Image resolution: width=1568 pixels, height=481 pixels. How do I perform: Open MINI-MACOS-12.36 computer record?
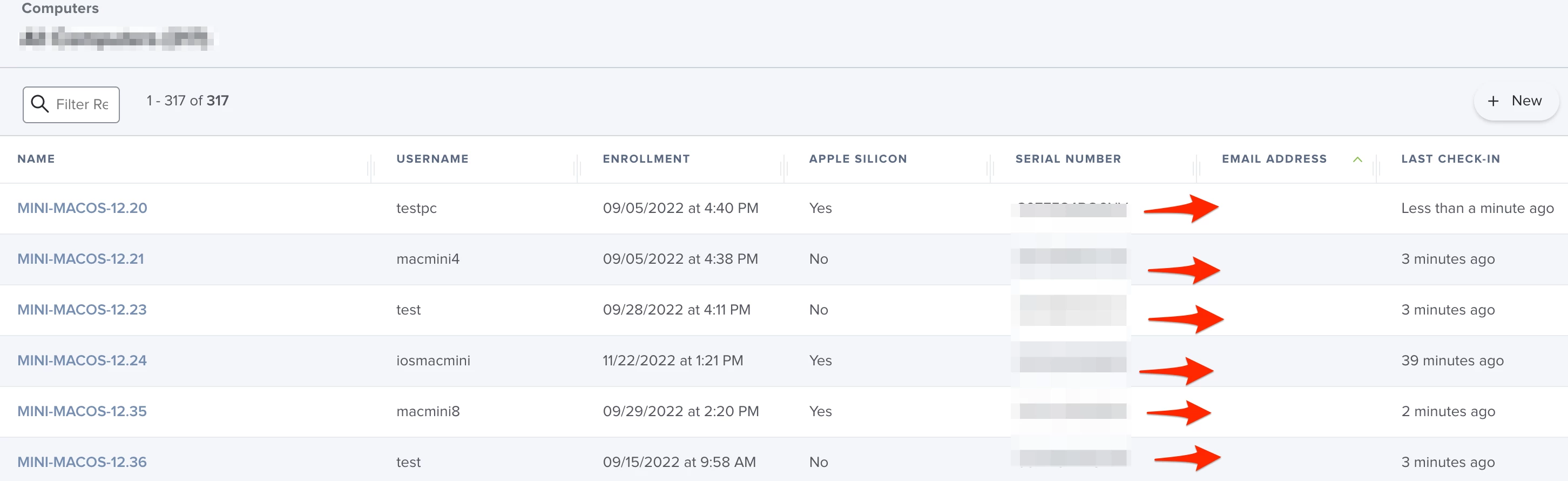pyautogui.click(x=82, y=462)
